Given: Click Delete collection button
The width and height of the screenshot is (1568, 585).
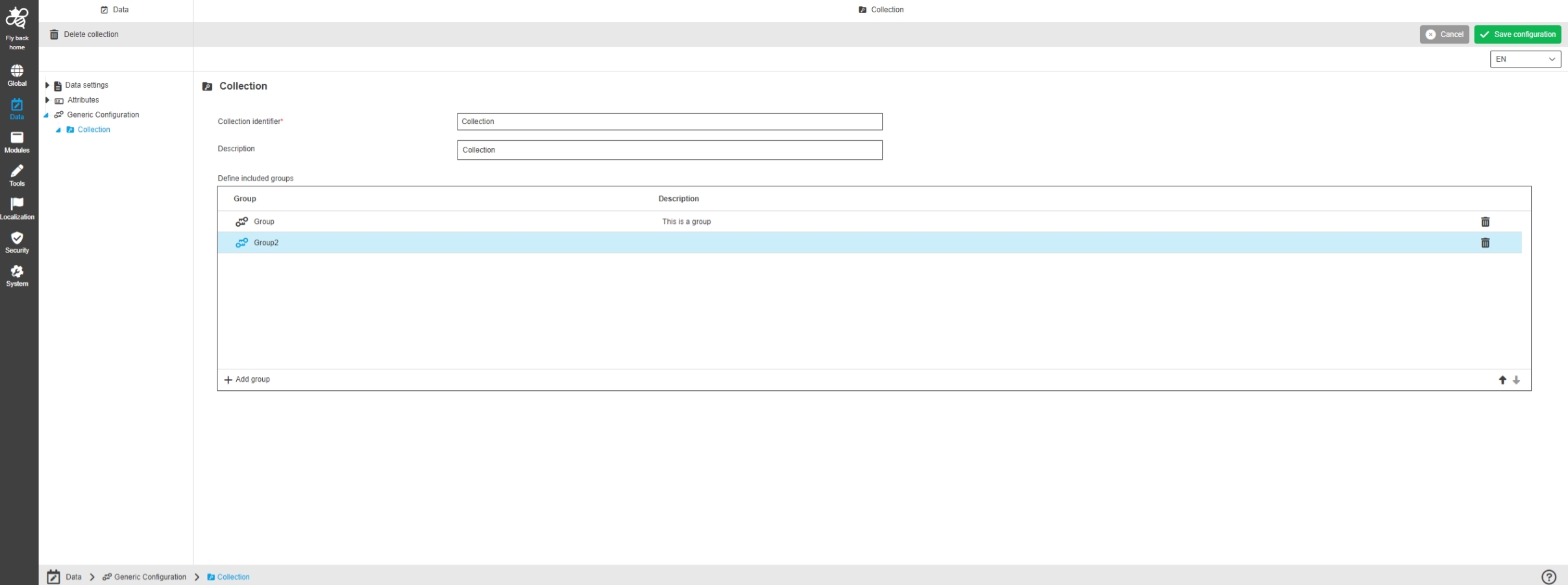Looking at the screenshot, I should (84, 34).
